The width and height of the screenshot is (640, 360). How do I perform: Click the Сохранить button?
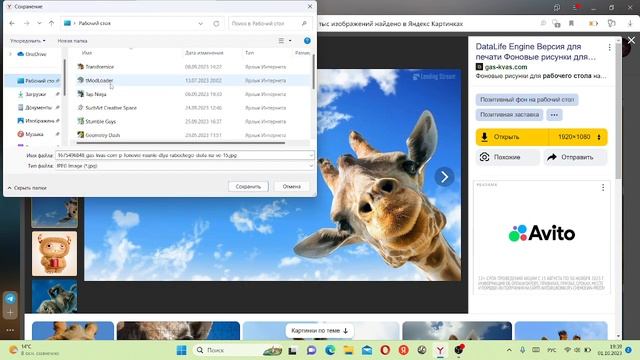(248, 187)
